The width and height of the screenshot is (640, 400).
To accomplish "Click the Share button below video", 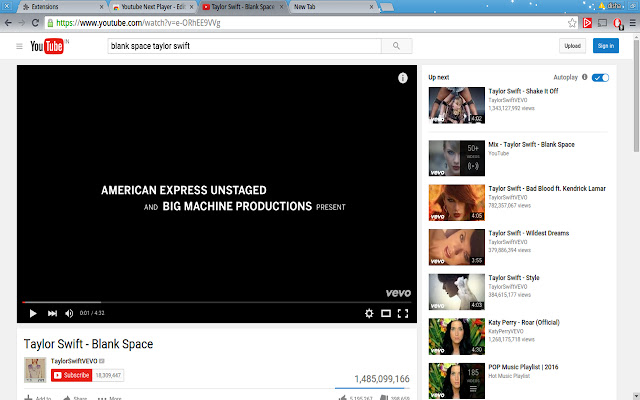I will (75, 398).
